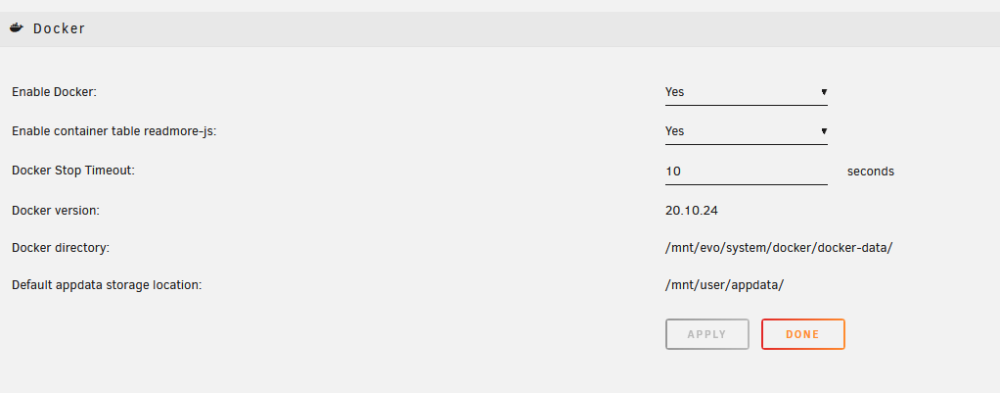Click the /mnt/evo/system/docker/docker-data/ path
The image size is (1000, 393).
point(778,248)
